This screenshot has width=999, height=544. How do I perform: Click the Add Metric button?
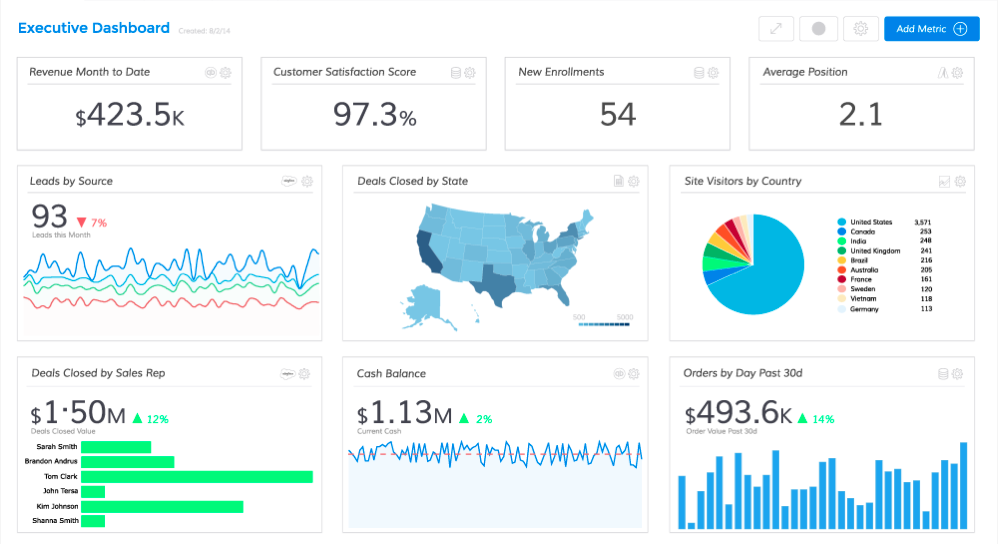point(931,29)
